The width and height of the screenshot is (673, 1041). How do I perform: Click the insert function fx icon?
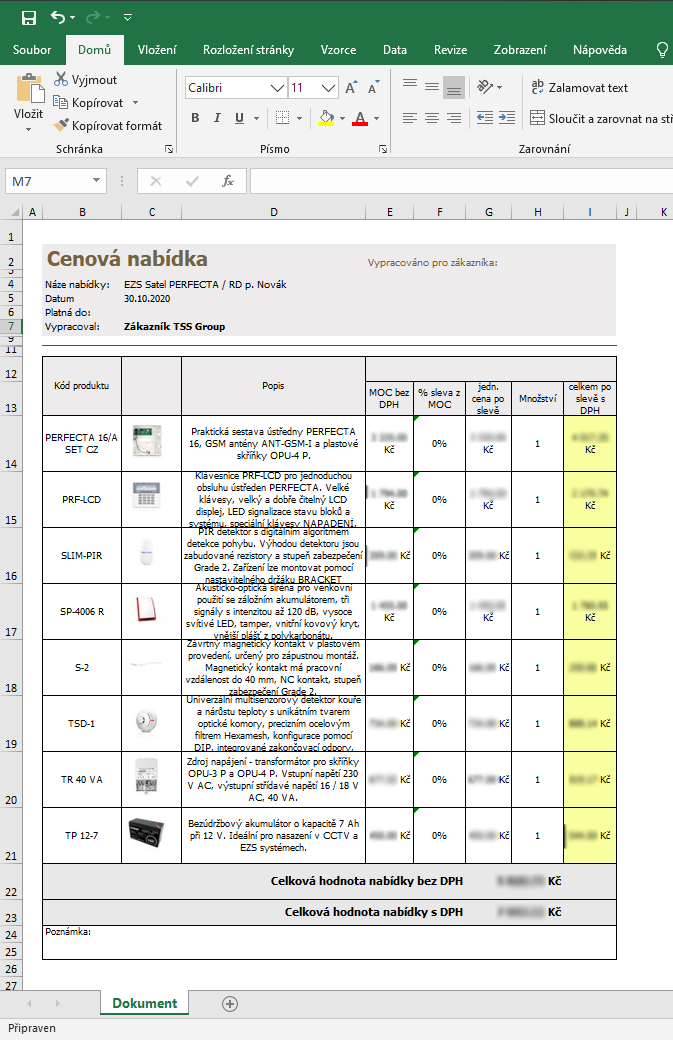click(228, 181)
